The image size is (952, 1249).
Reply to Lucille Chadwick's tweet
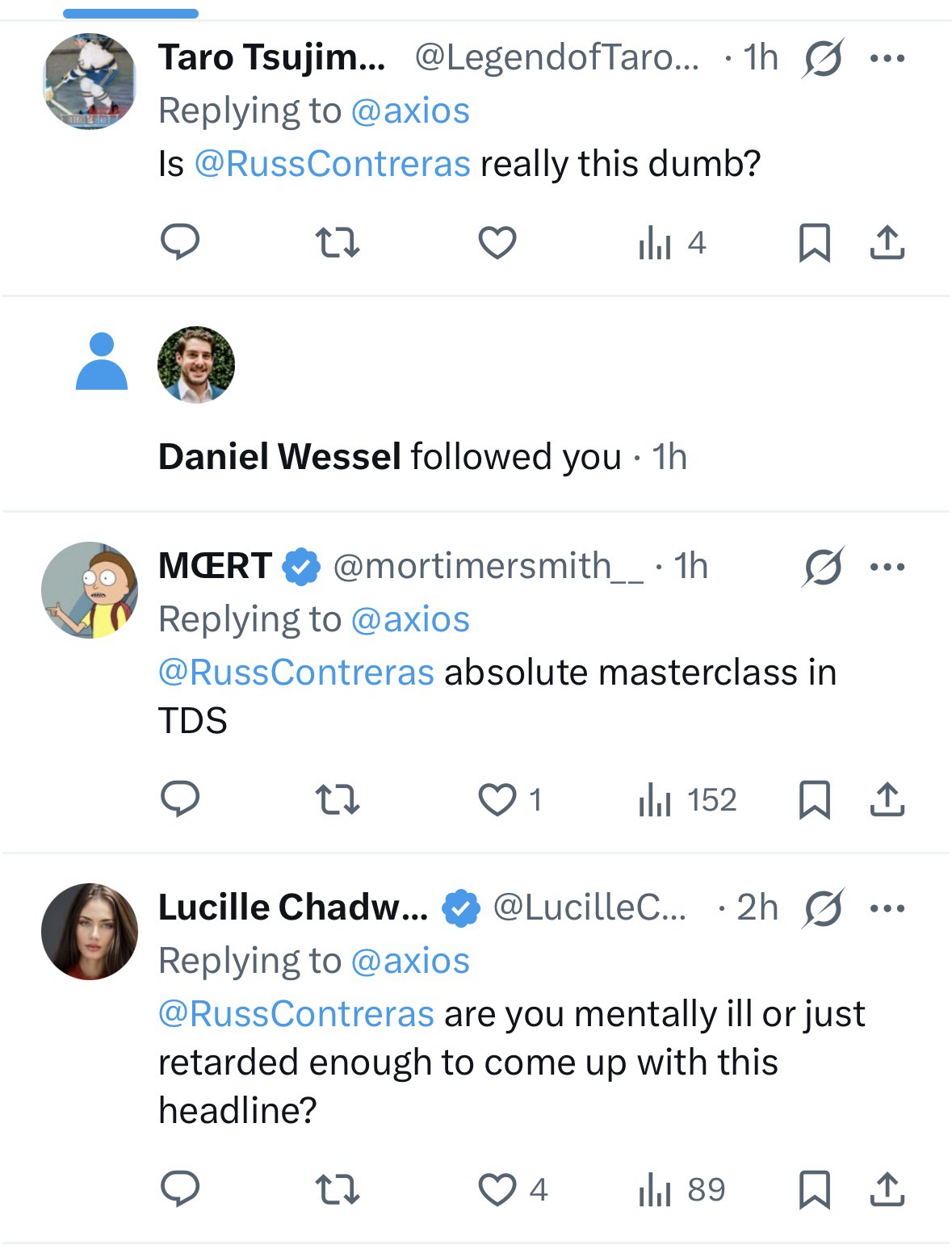tap(180, 1189)
